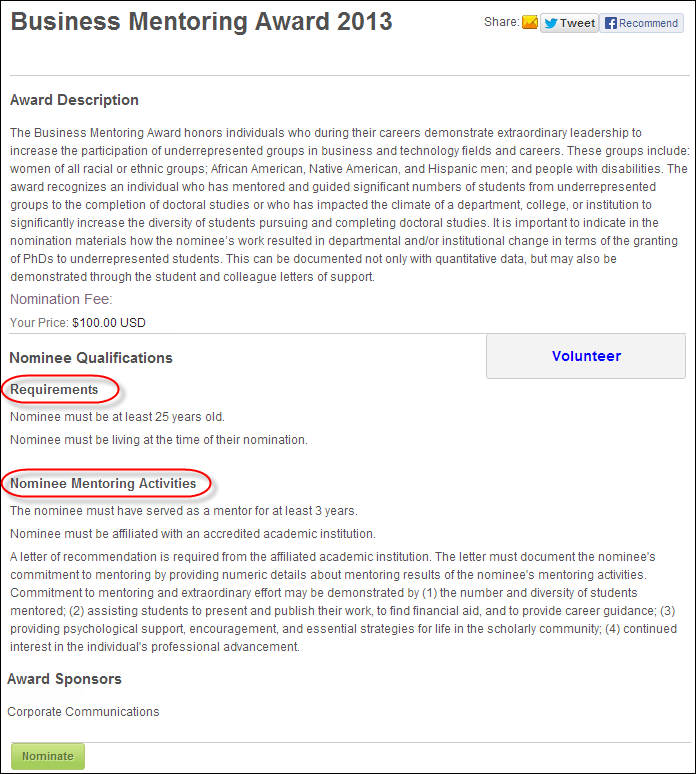Share this award via the email envelope icon
Viewport: 696px width, 774px height.
(x=530, y=23)
